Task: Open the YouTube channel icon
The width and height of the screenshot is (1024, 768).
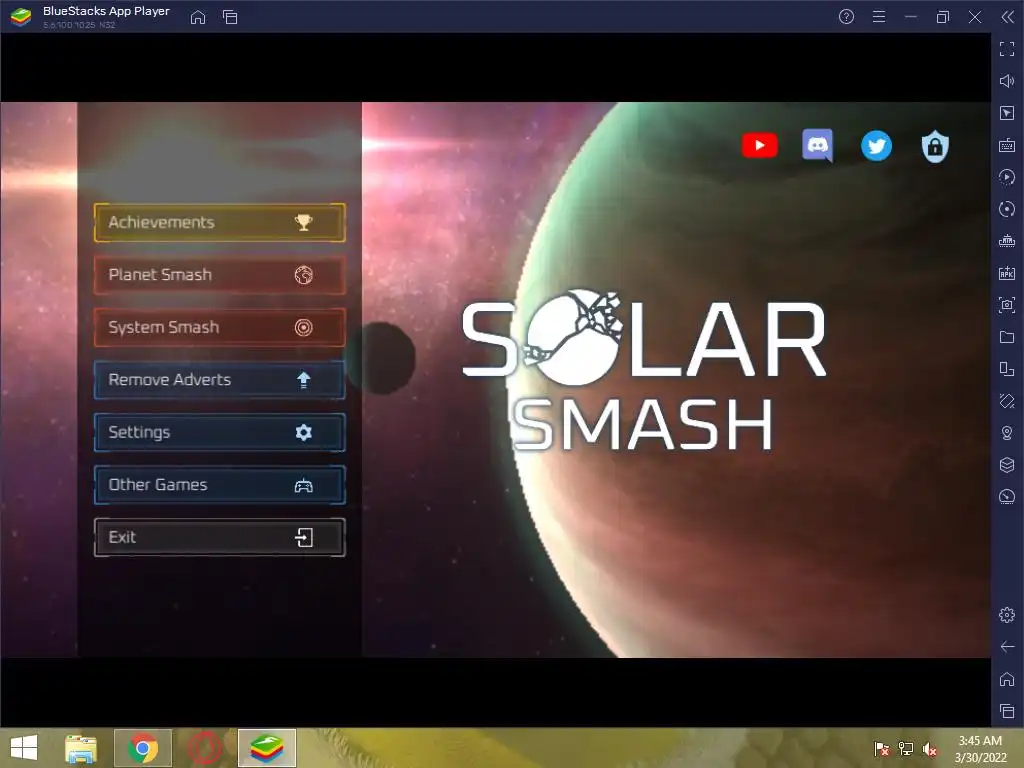Action: click(x=760, y=146)
